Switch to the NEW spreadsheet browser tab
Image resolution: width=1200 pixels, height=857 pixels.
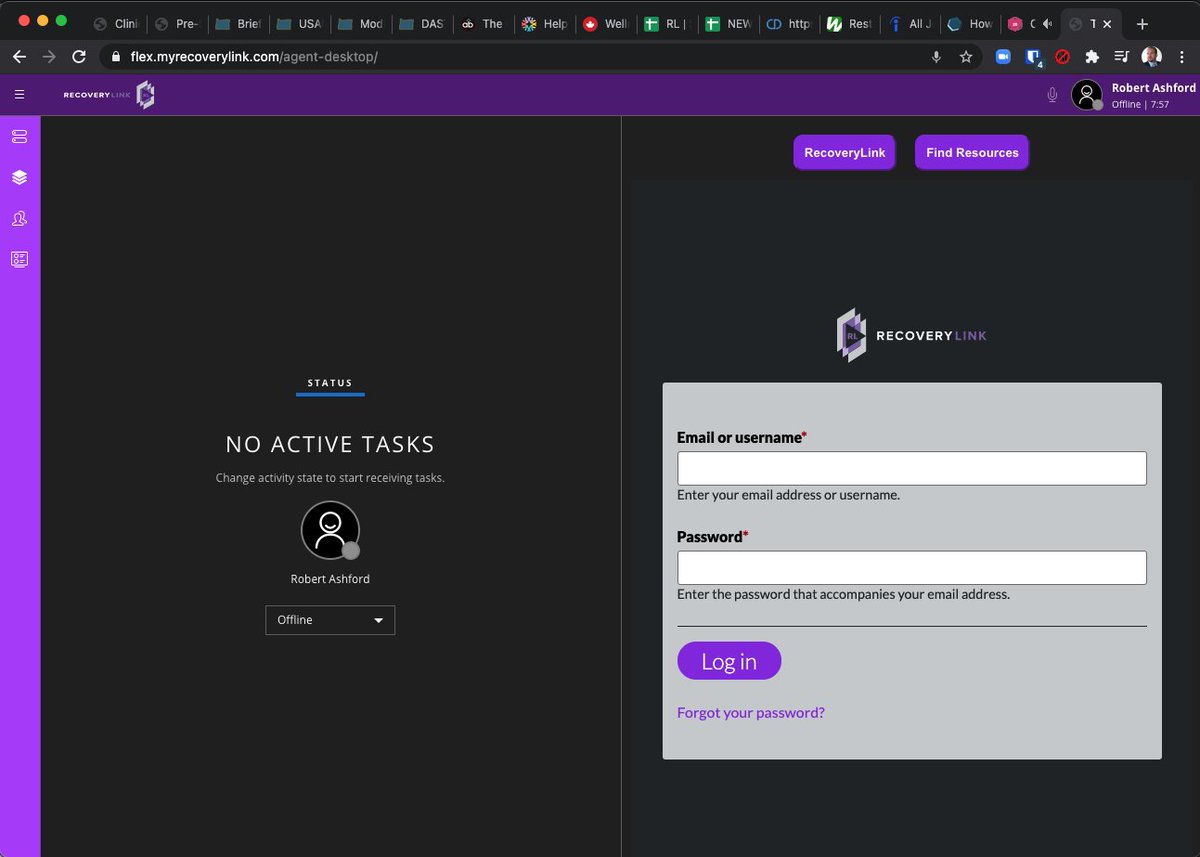727,24
